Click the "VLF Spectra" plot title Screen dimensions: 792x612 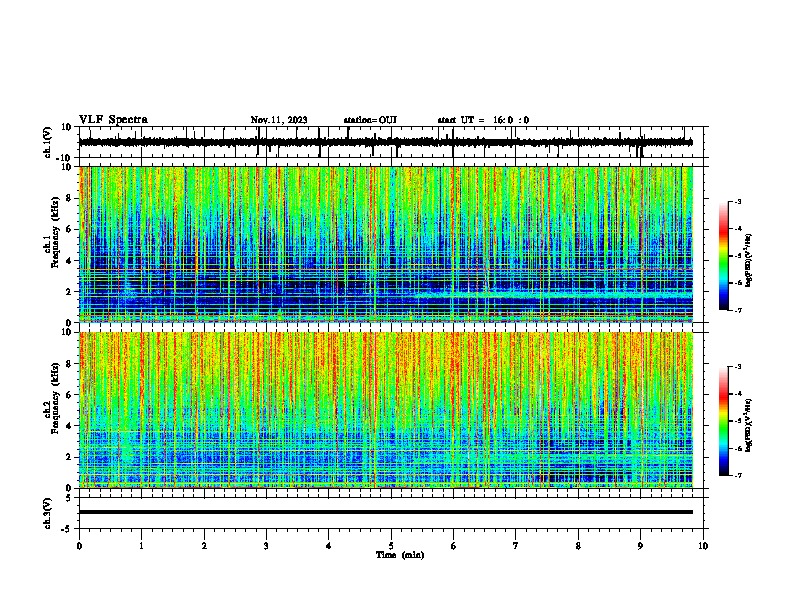click(113, 120)
